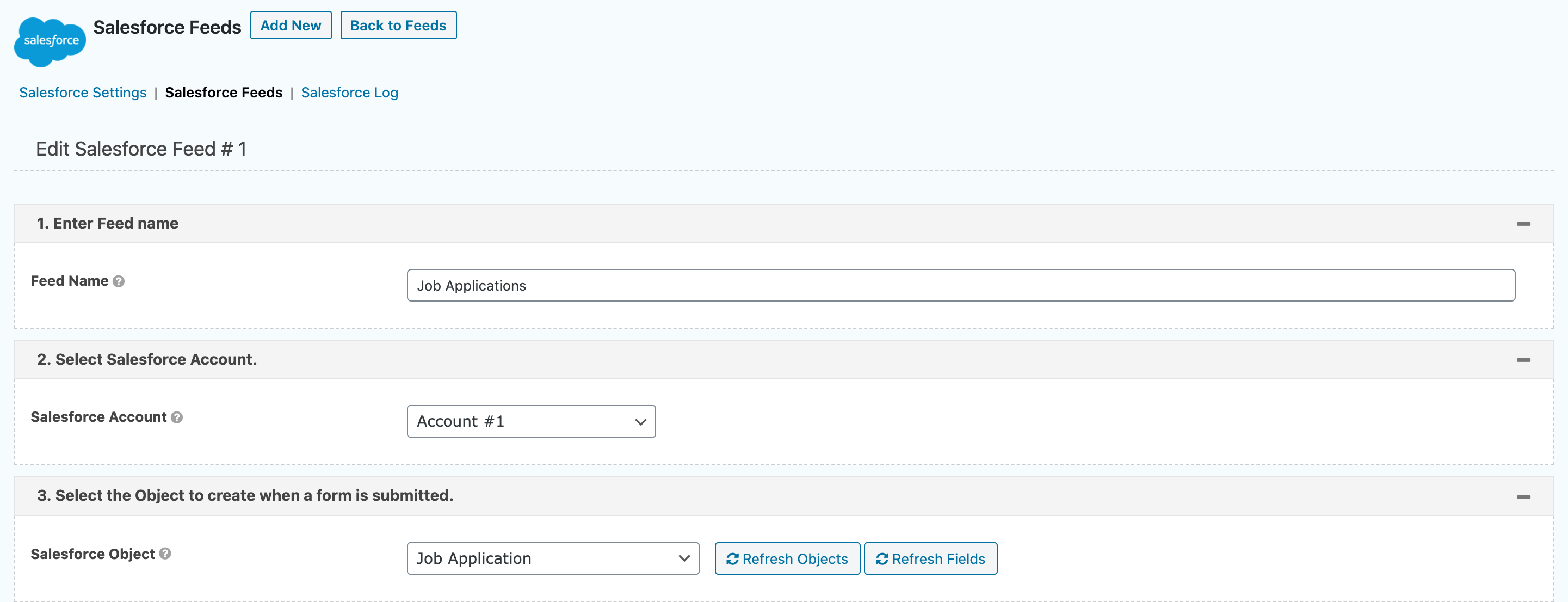Click the Salesforce cloud logo

click(50, 41)
